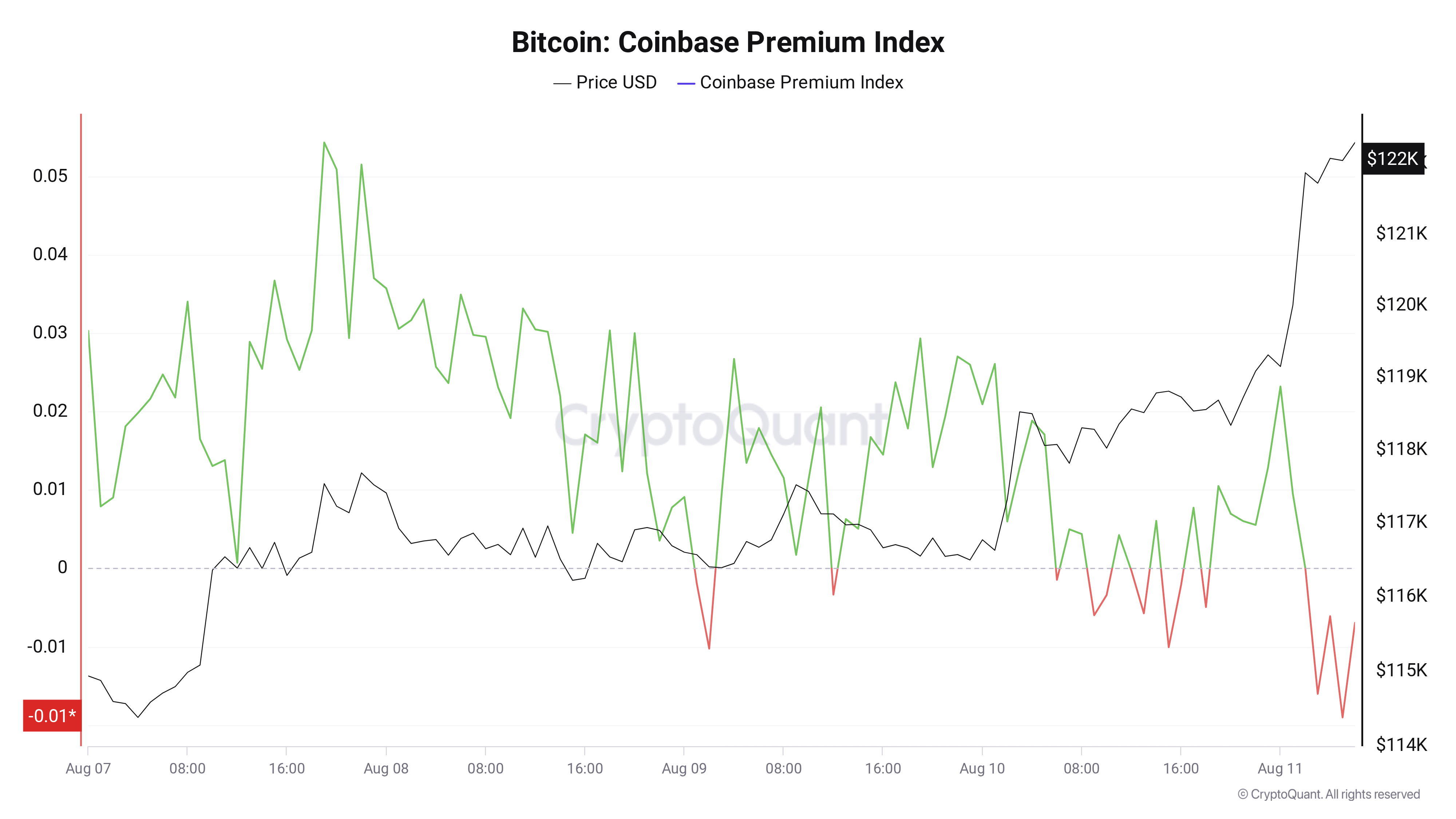Click the chart title Bitcoin: Coinbase Premium Index
Viewport: 1456px width, 819px height.
(x=727, y=42)
